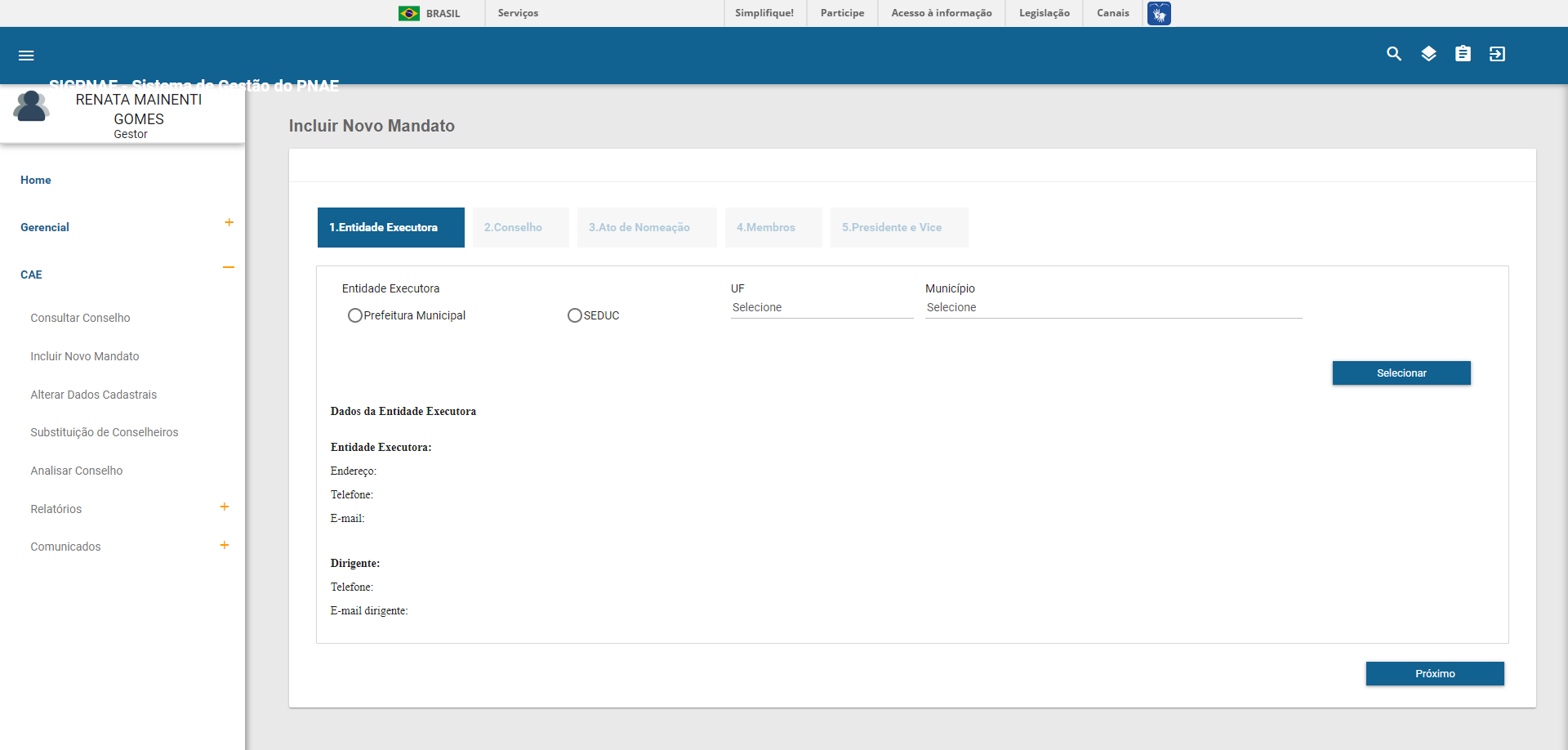This screenshot has width=1568, height=750.
Task: Open the Município dropdown
Action: 1112,308
